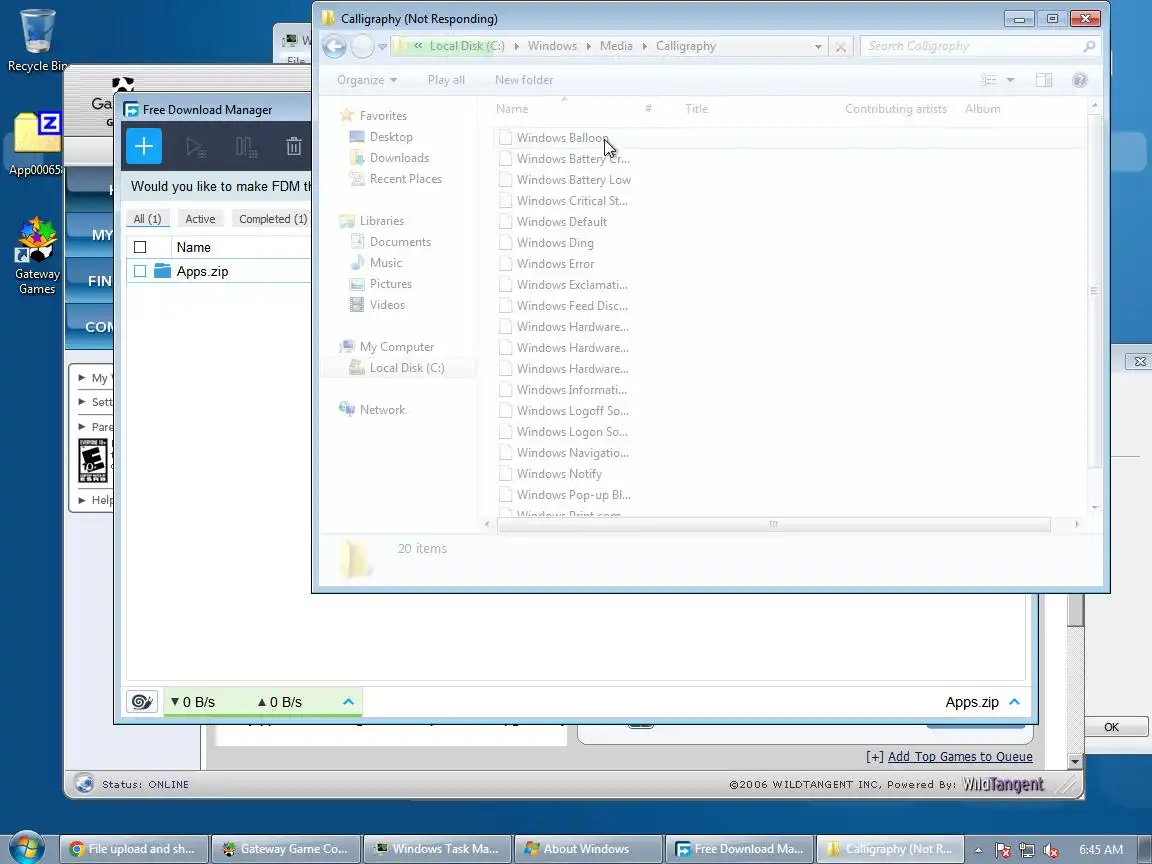Expand FDM speed panel chevron

point(348,702)
